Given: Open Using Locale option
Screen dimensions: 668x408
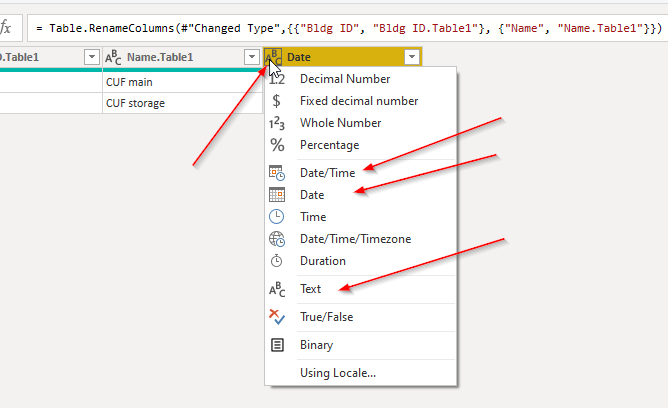Looking at the screenshot, I should click(361, 373).
